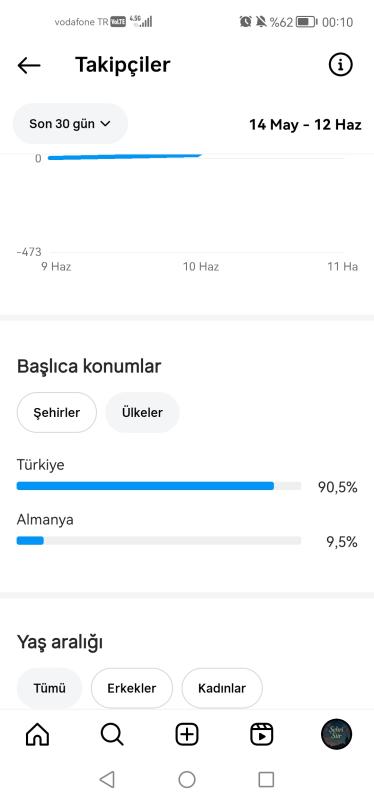Open profile via avatar thumbnail
374x800 pixels.
tap(336, 735)
